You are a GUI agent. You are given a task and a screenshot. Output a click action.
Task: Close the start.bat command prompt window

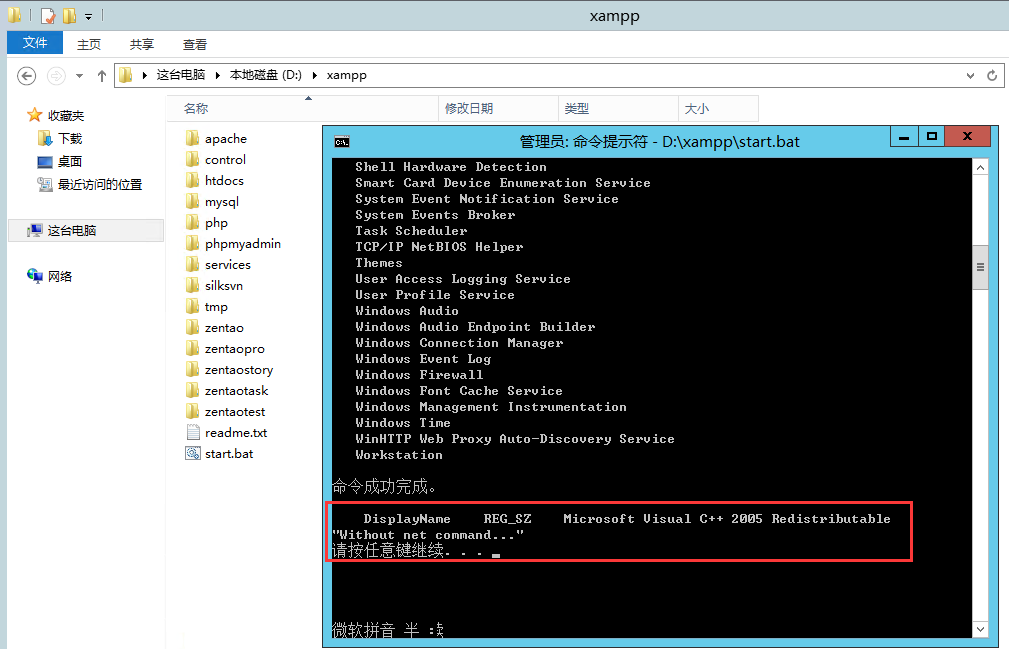pos(967,136)
